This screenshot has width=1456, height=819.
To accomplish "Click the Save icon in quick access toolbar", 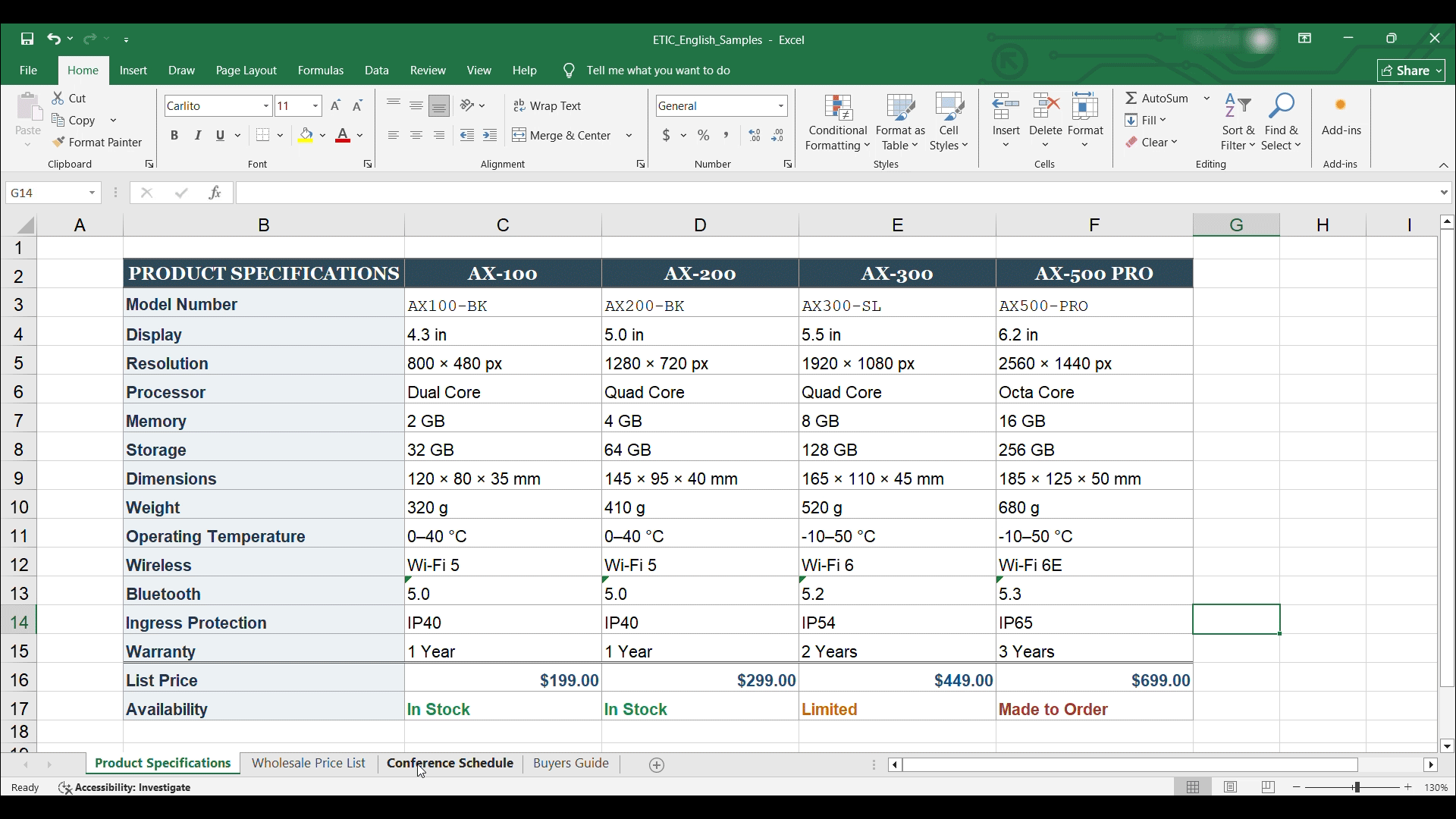I will click(x=27, y=39).
